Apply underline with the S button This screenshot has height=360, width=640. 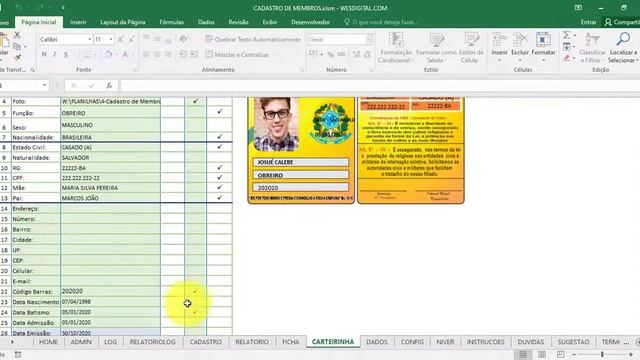66,54
